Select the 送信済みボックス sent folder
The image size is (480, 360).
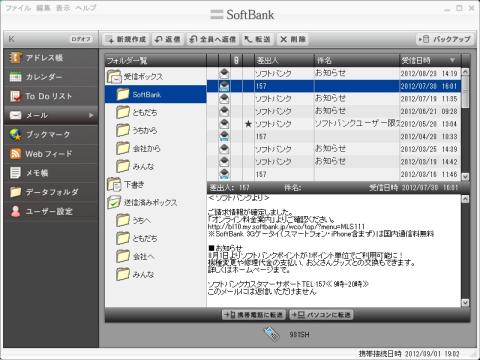pyautogui.click(x=155, y=202)
